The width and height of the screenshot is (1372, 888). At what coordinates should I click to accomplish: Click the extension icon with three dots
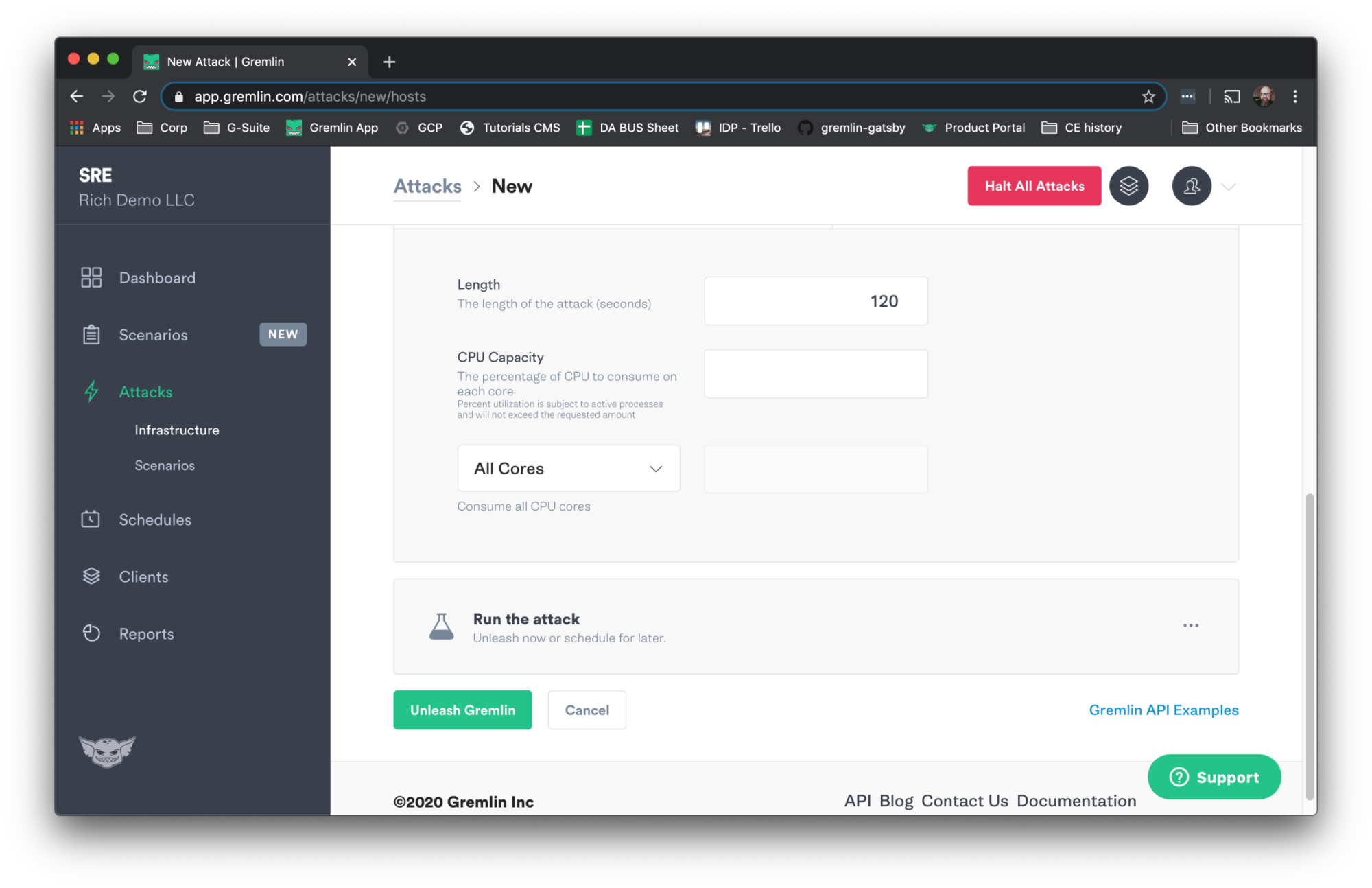click(1188, 96)
